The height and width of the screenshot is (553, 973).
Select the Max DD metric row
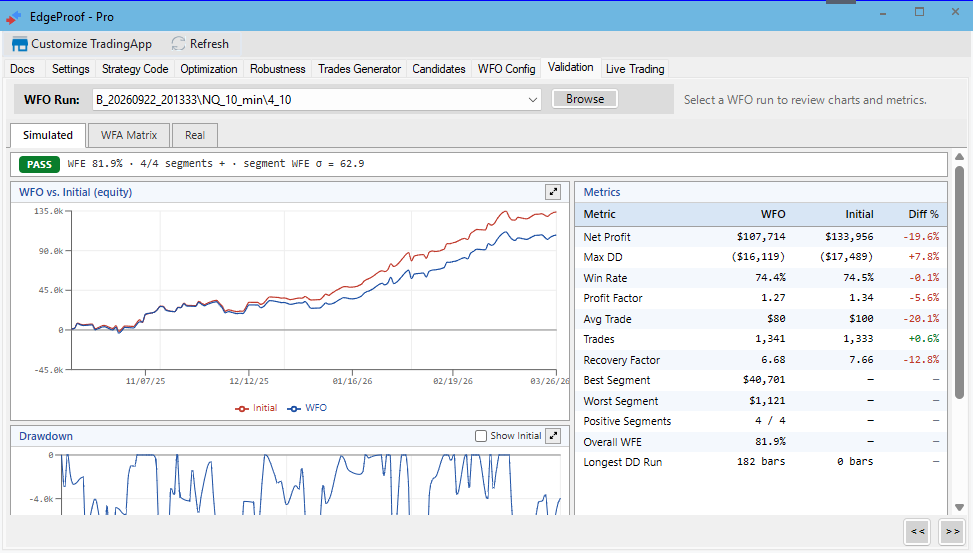coord(761,257)
